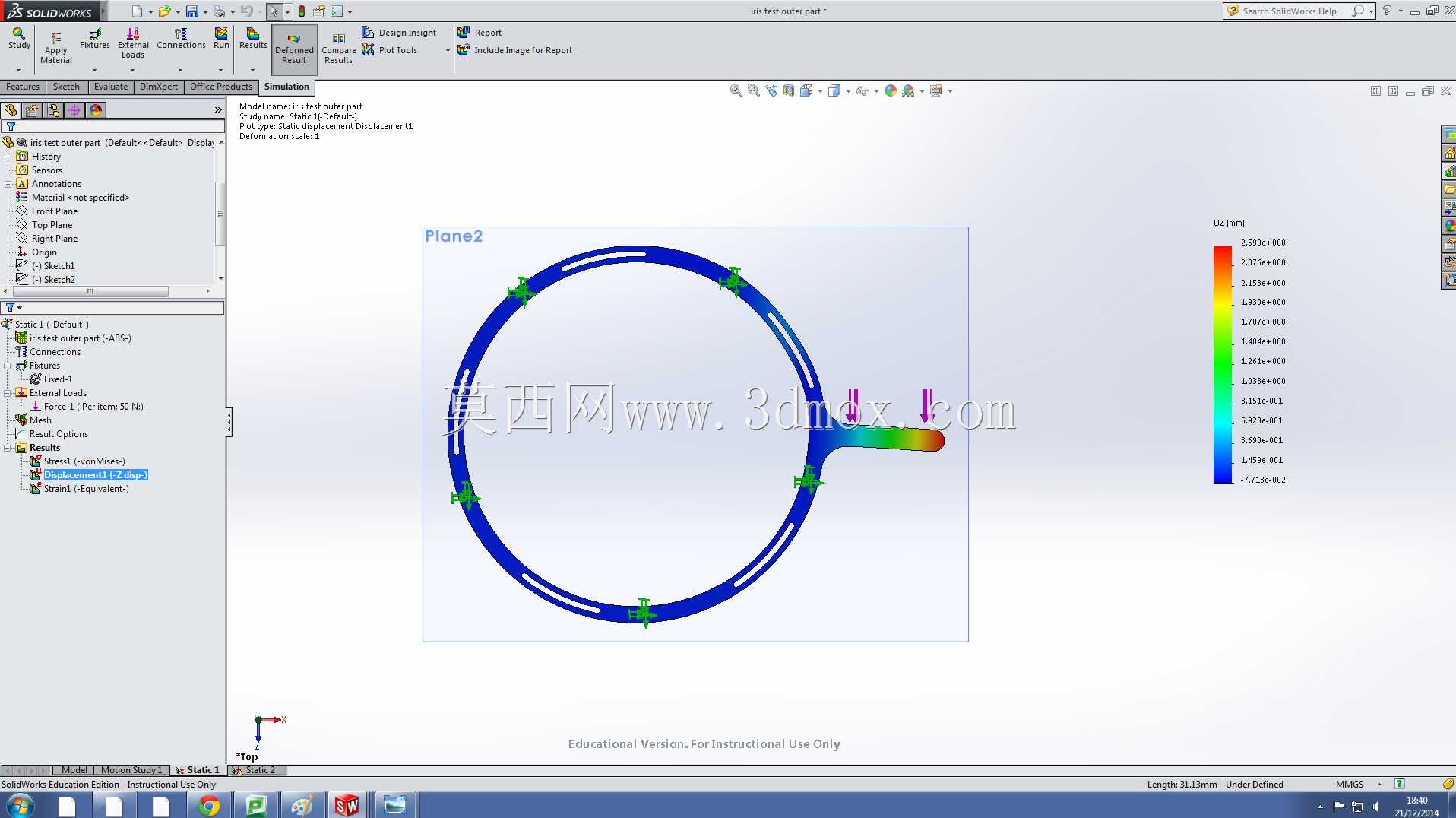
Task: Click the Apply Material button
Action: (56, 48)
